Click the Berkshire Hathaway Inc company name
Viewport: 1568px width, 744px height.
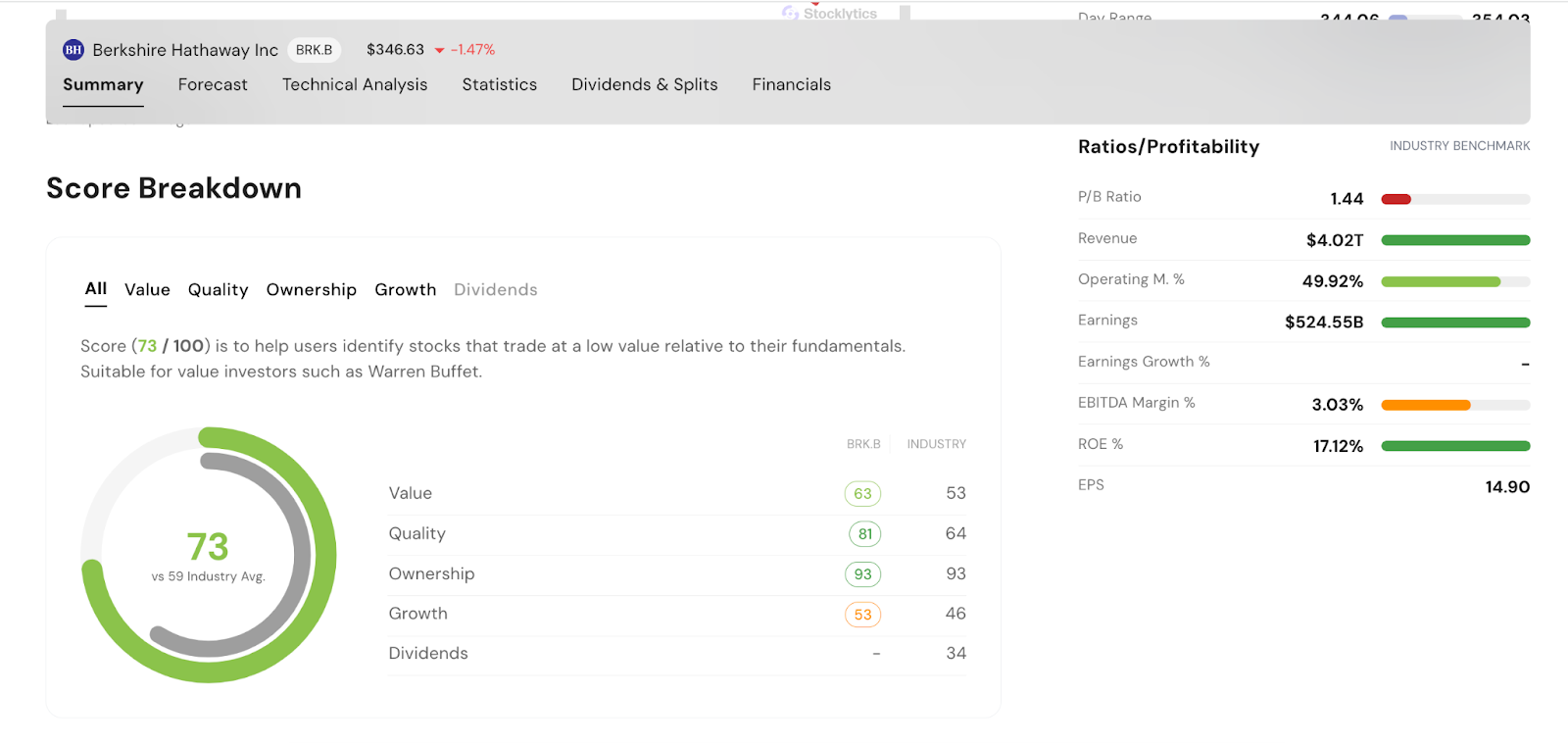coord(185,50)
